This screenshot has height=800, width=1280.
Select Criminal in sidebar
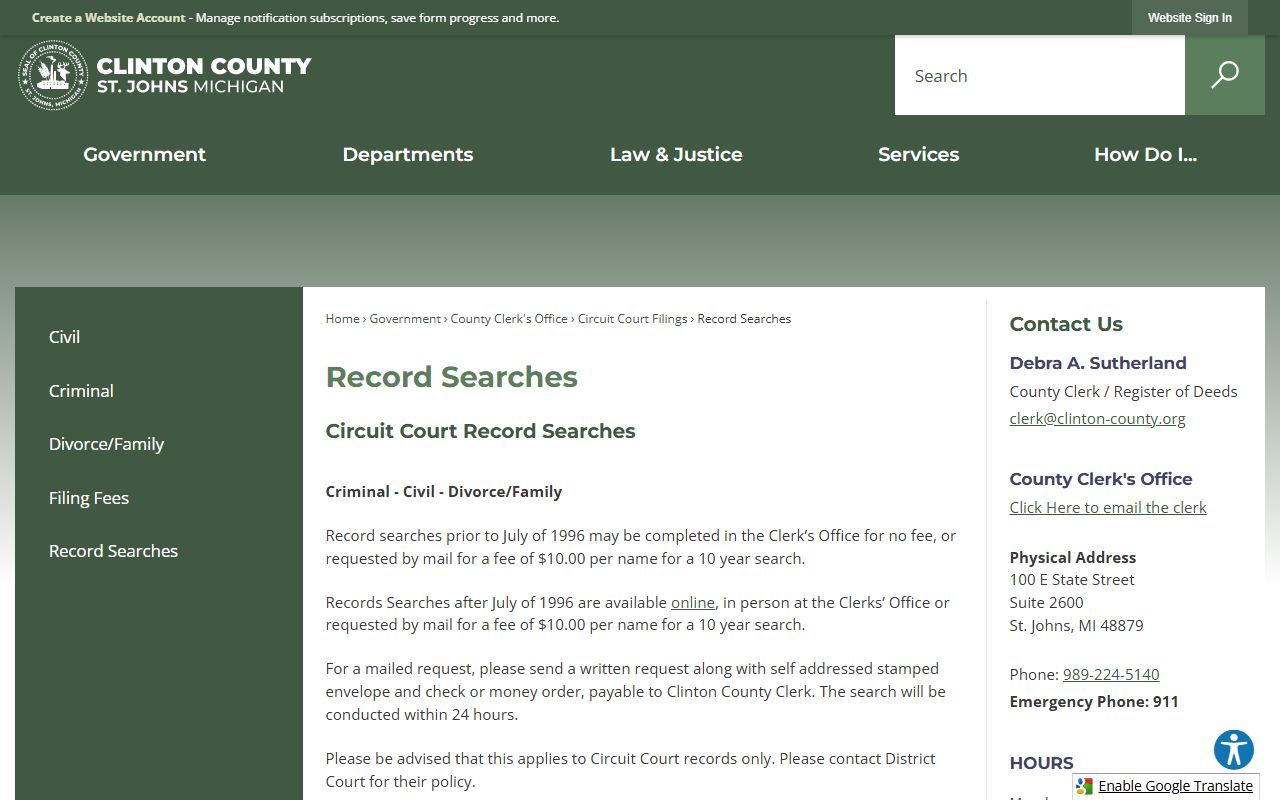(x=81, y=391)
